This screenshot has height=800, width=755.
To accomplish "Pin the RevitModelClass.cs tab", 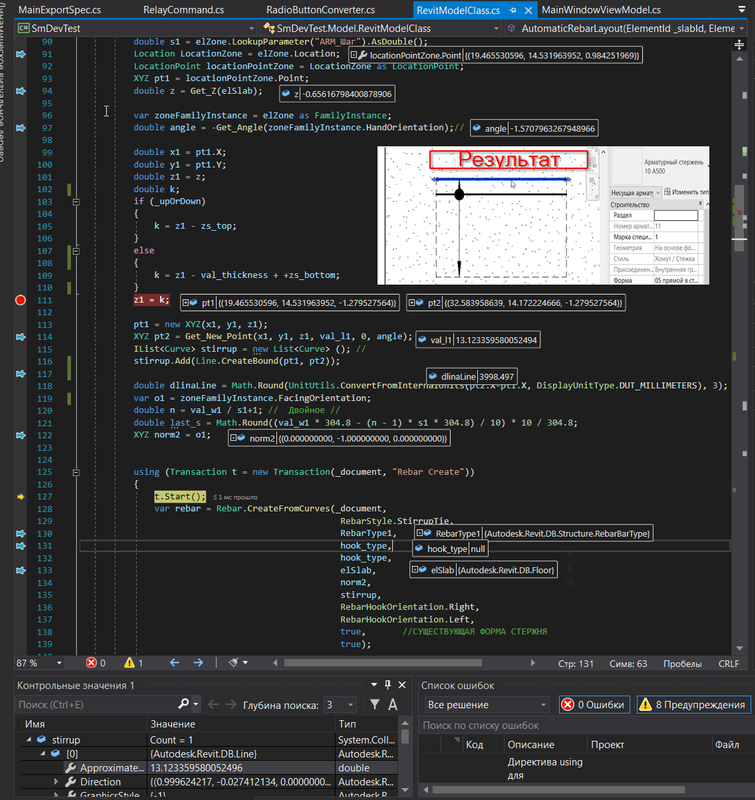I will click(x=513, y=10).
